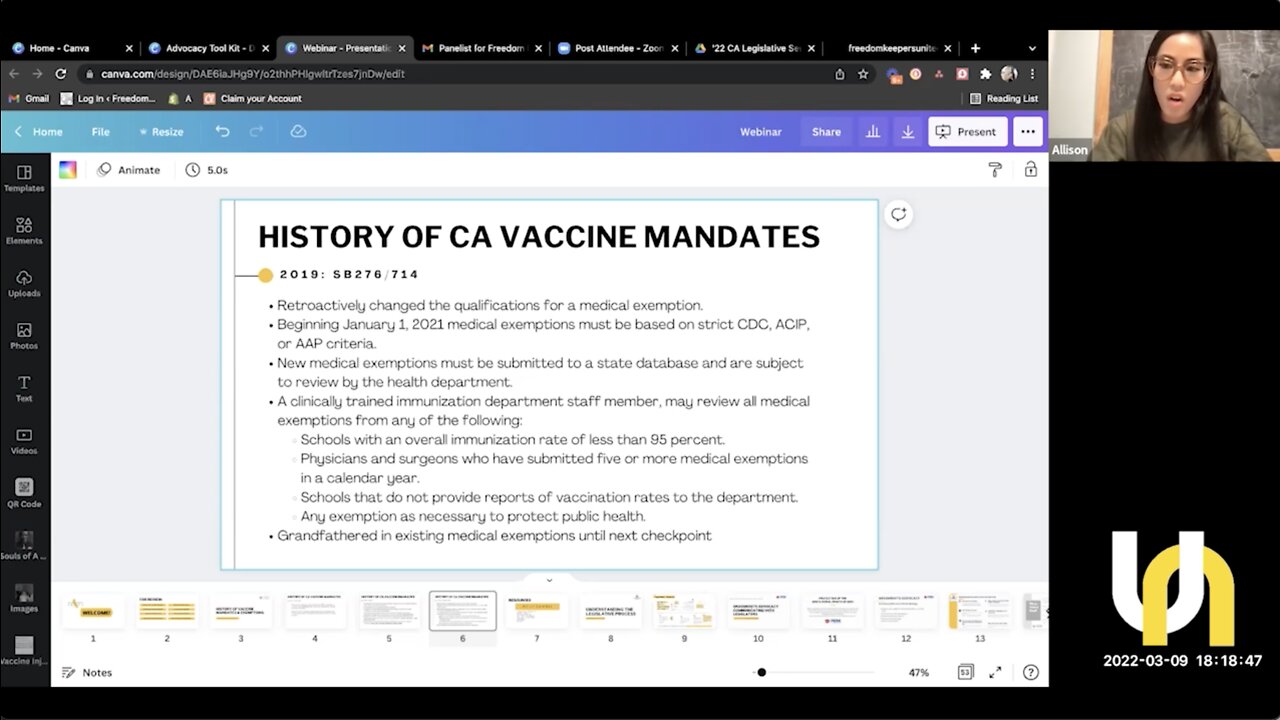Viewport: 1280px width, 720px height.
Task: Click the slide title History of CA Vaccine Mandates
Action: tap(539, 236)
